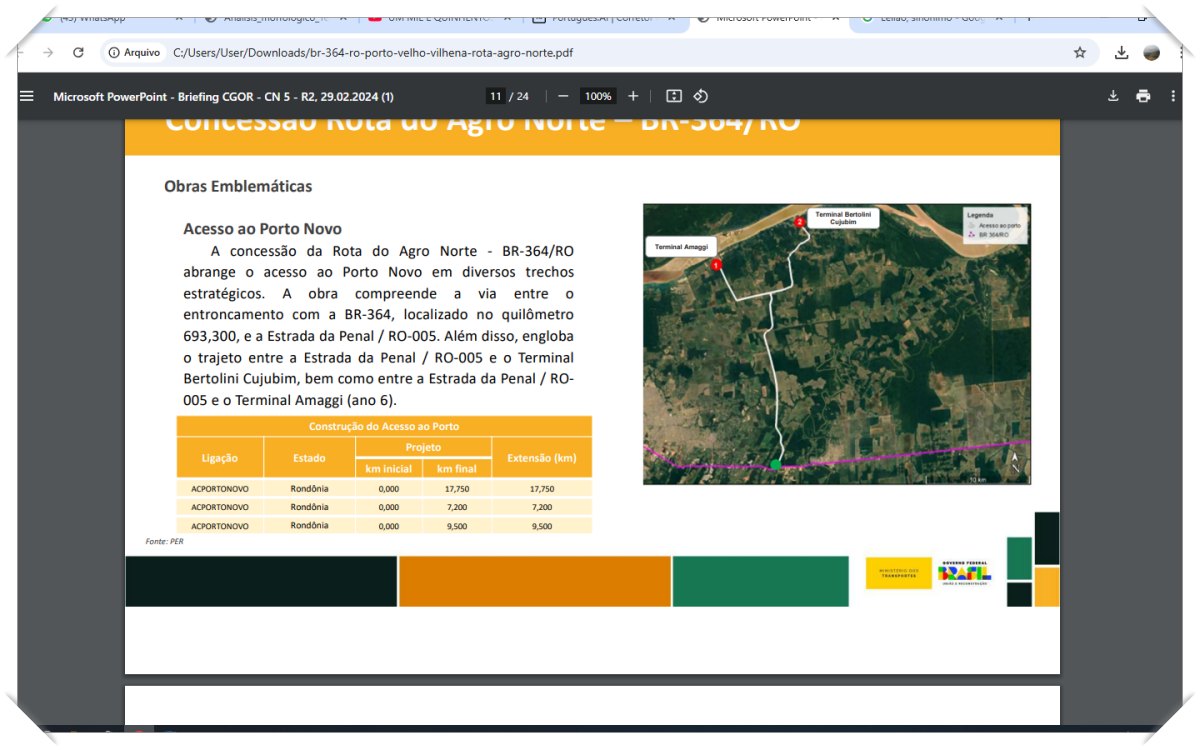Click 0,000 in the 9,500 row

tap(389, 526)
